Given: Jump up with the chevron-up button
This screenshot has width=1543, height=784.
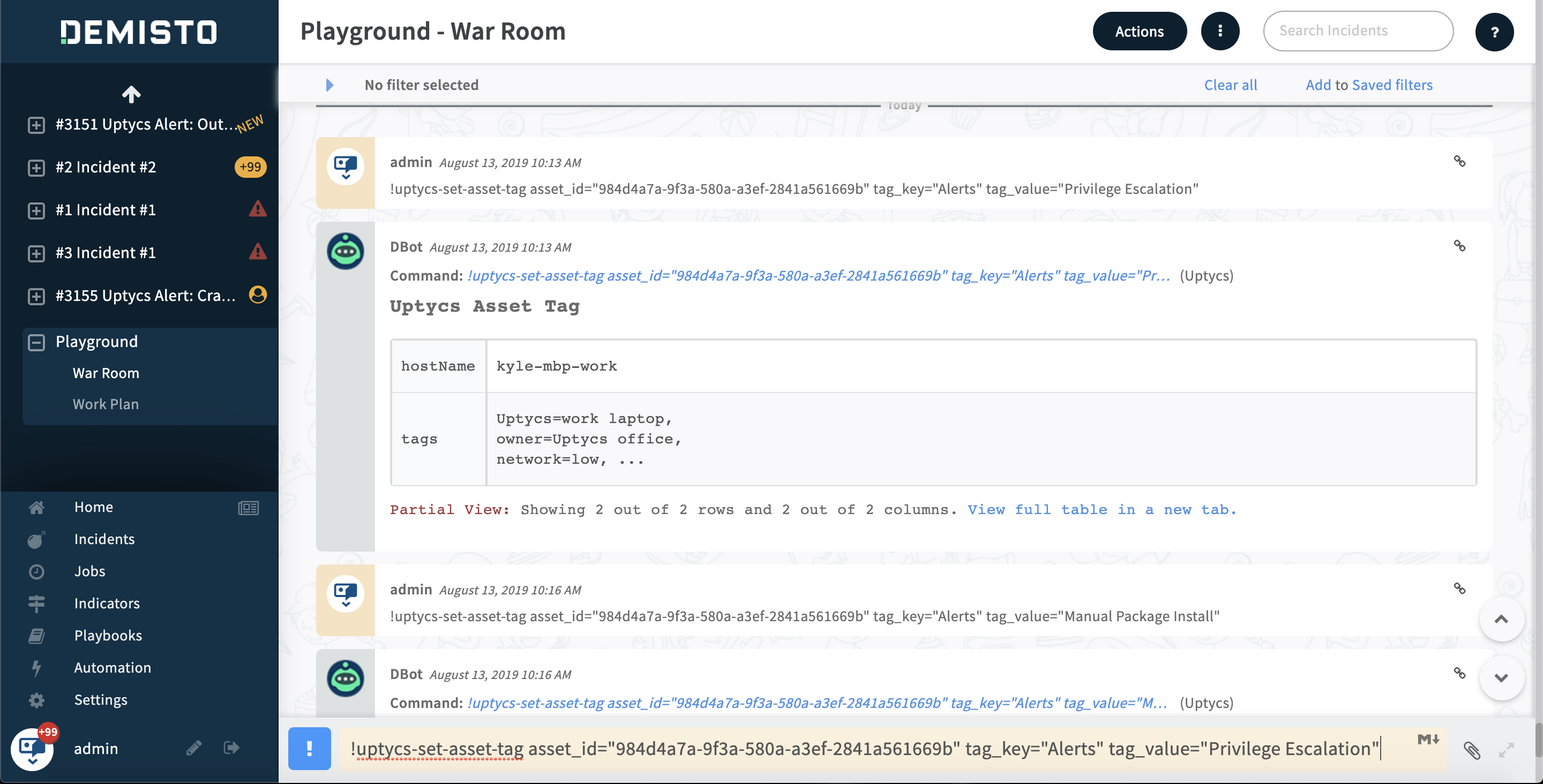Looking at the screenshot, I should [1501, 619].
